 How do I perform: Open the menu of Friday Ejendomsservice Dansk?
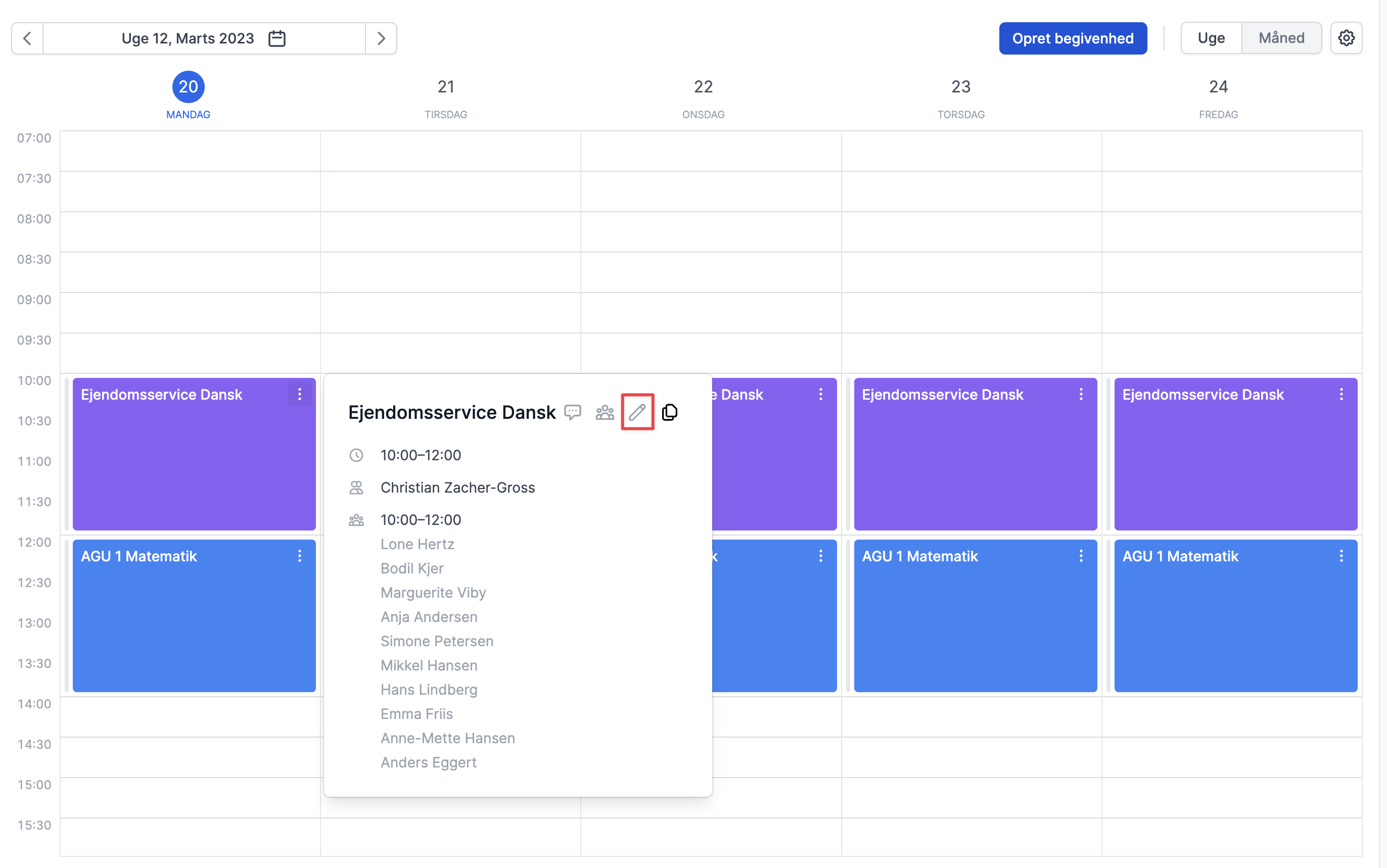click(x=1341, y=395)
